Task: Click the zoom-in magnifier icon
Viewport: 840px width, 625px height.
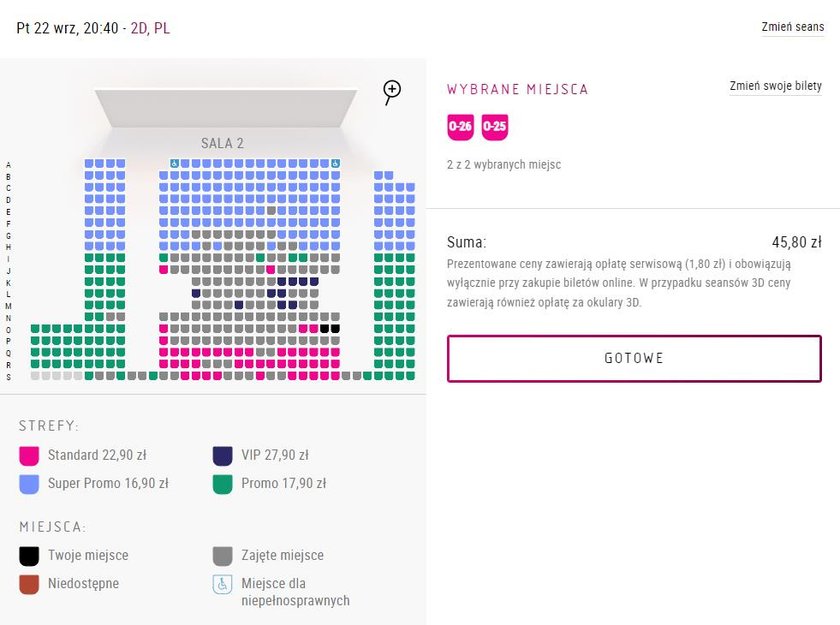Action: click(392, 92)
